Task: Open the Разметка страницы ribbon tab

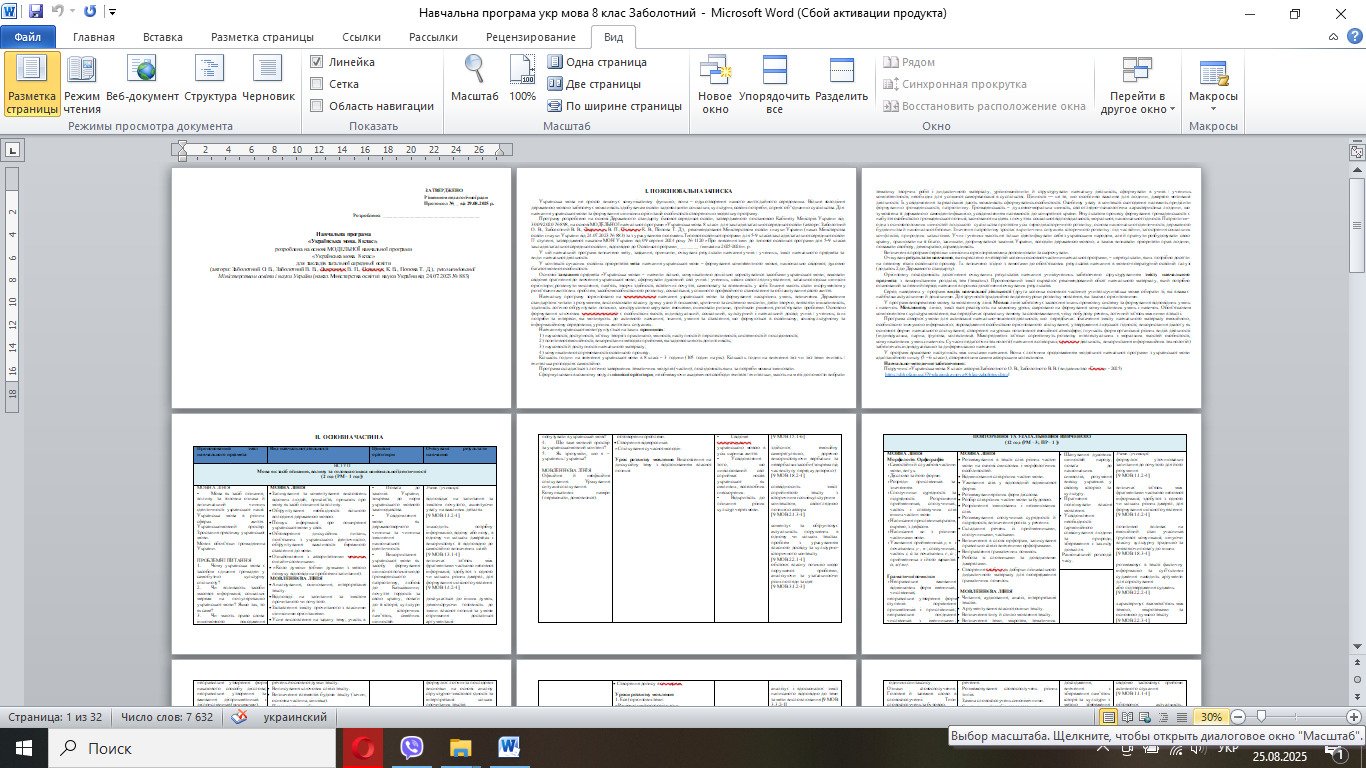Action: [x=263, y=37]
